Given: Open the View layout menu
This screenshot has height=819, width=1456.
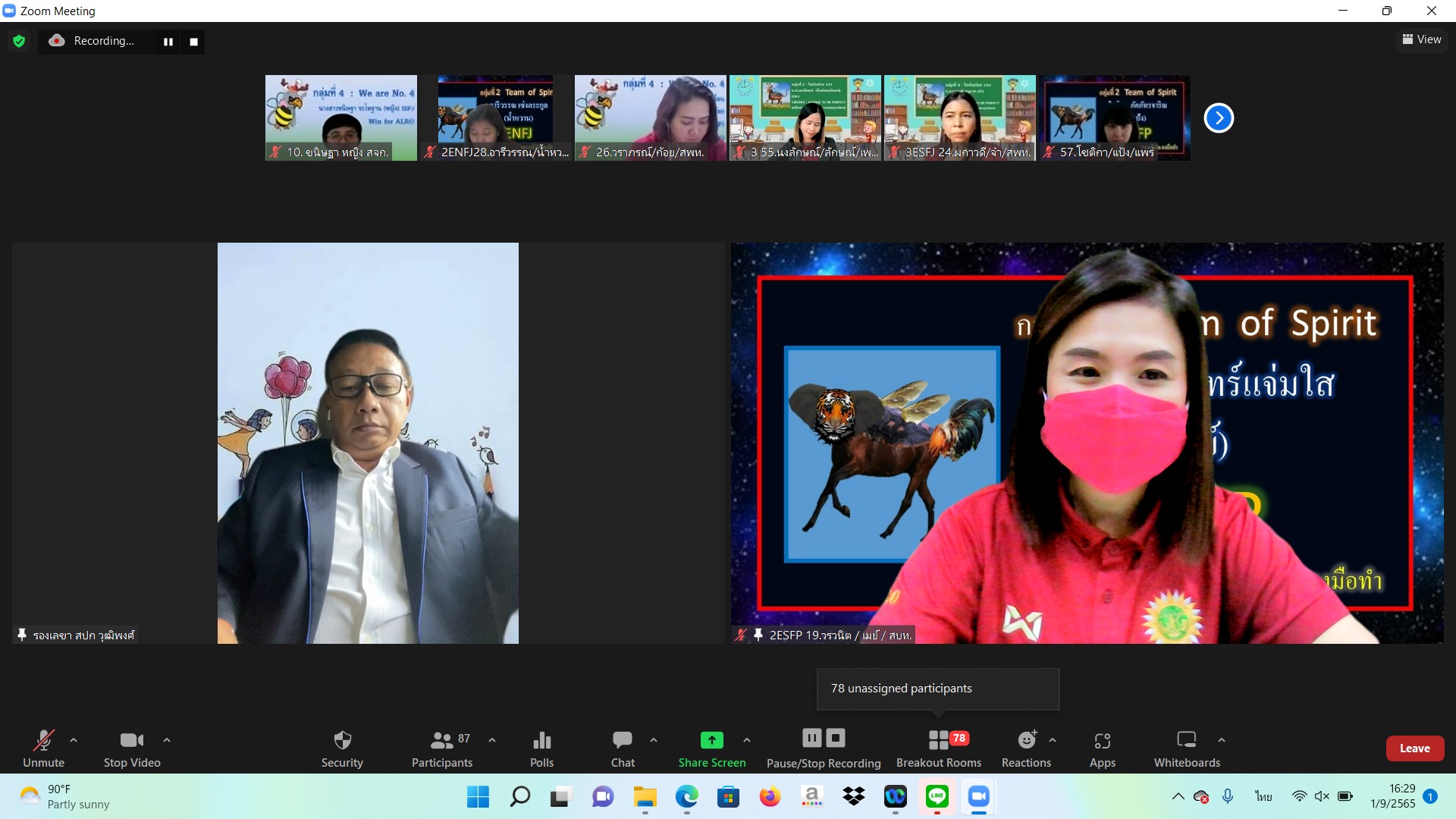Looking at the screenshot, I should coord(1422,39).
